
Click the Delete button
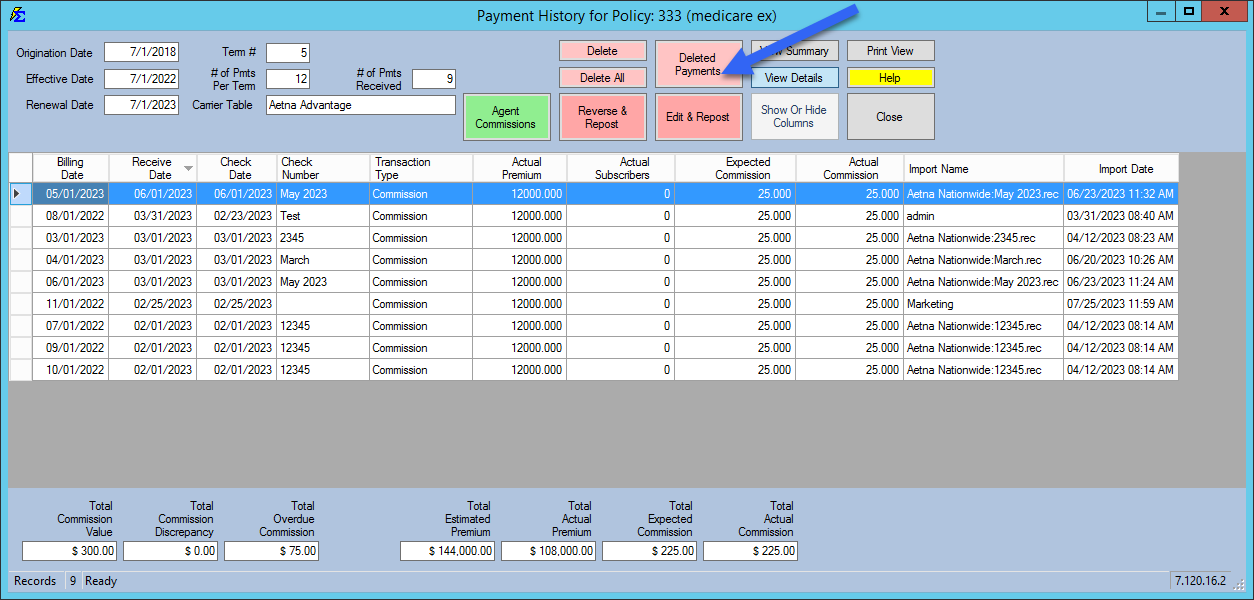[602, 50]
